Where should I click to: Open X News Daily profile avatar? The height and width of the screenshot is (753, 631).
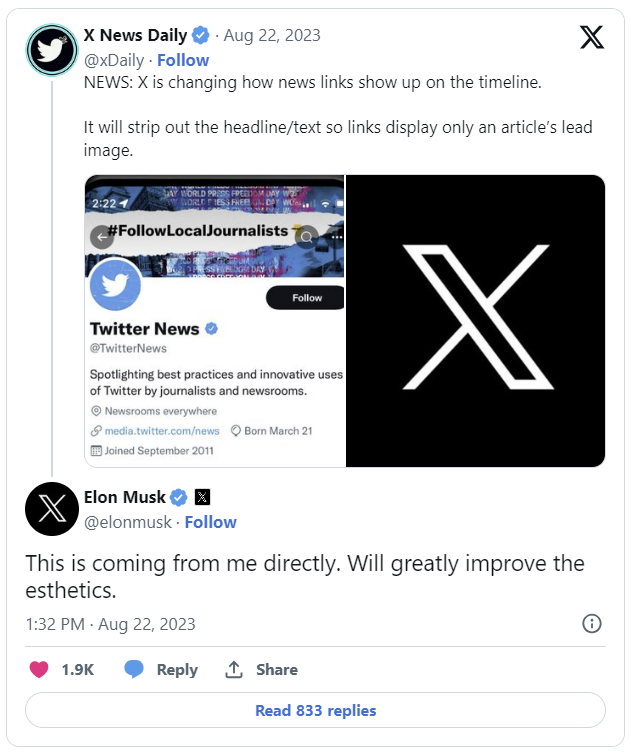(51, 50)
